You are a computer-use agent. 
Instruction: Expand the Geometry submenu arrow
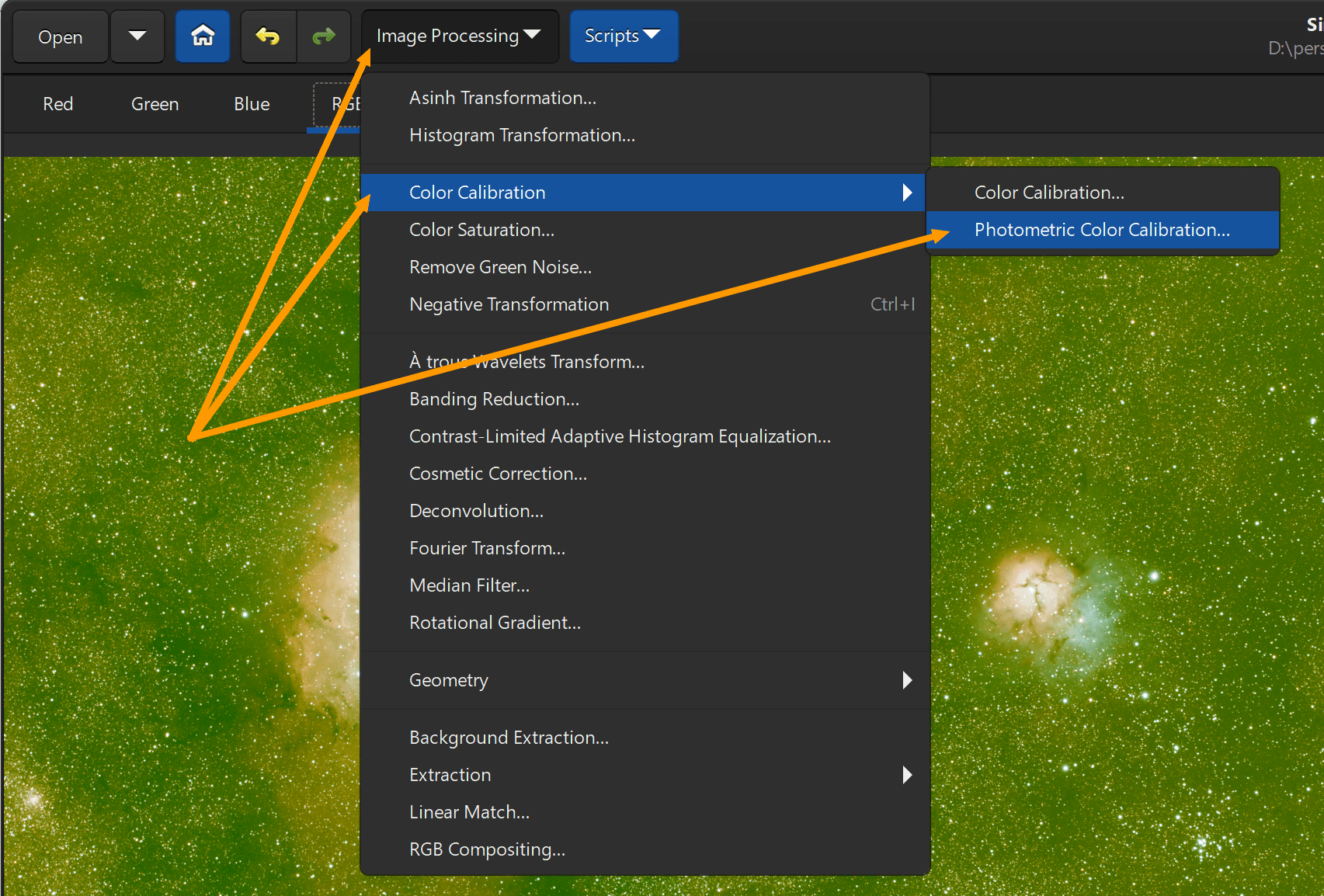pos(906,680)
